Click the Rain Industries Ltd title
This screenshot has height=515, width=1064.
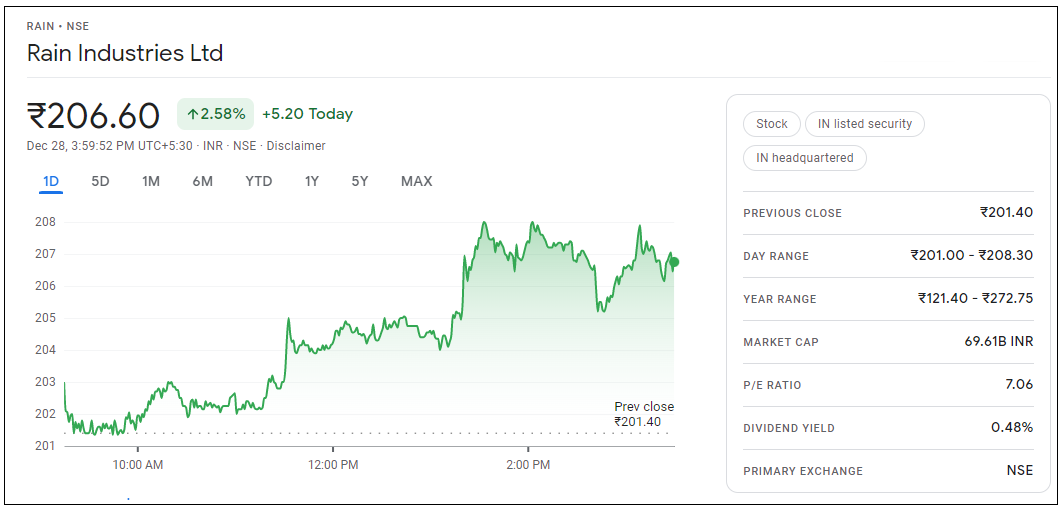point(125,53)
